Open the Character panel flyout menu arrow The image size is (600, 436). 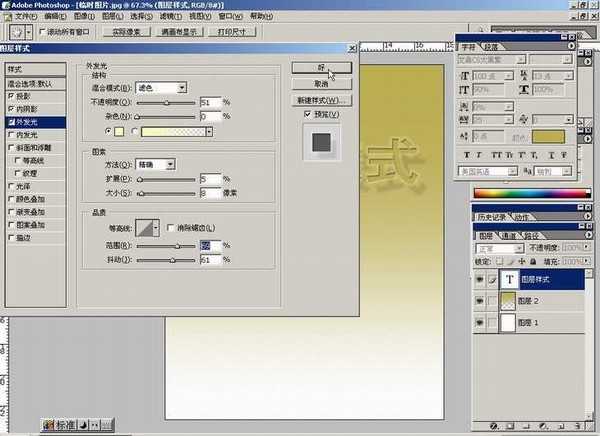pos(571,46)
